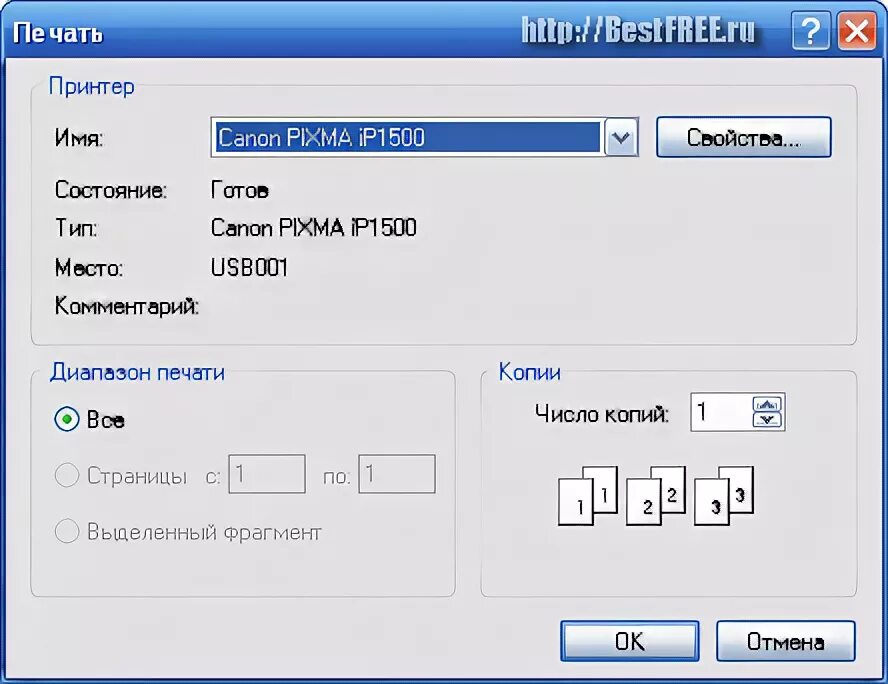Open the printer name dropdown arrow
Screen dimensions: 888x684
click(x=621, y=137)
